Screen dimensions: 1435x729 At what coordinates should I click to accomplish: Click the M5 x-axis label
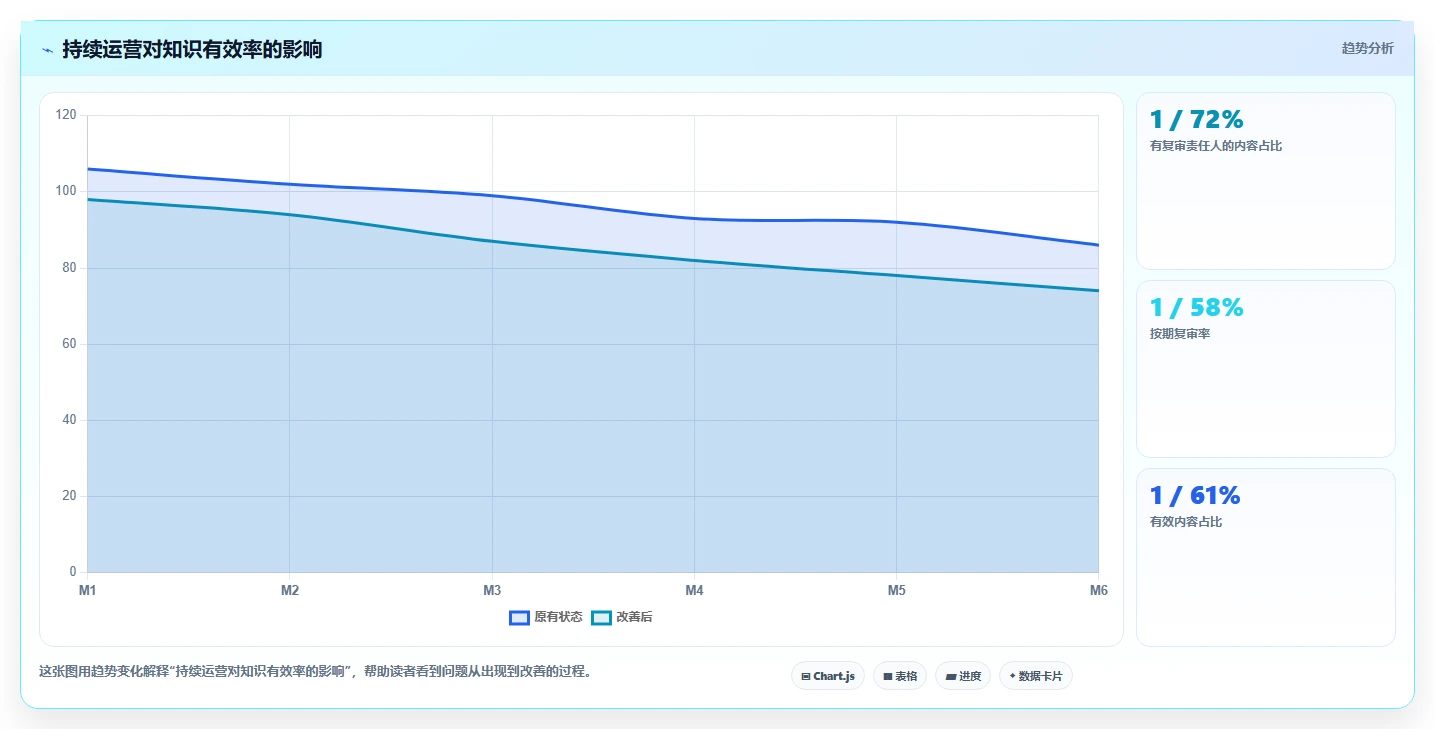click(x=896, y=591)
